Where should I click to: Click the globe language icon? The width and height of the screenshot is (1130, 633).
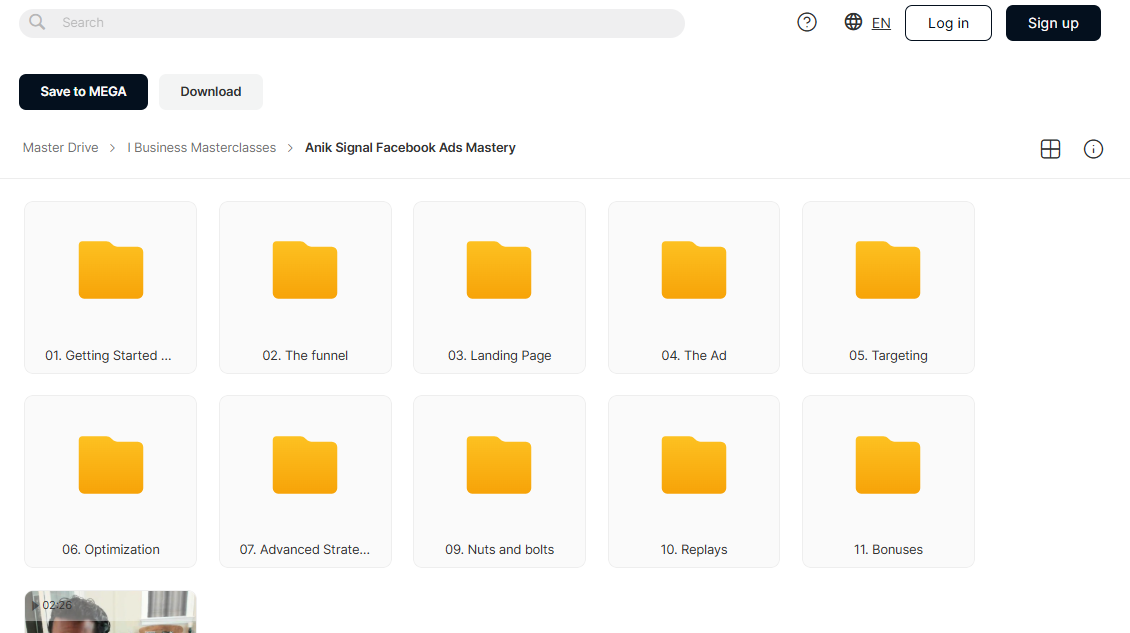(853, 22)
